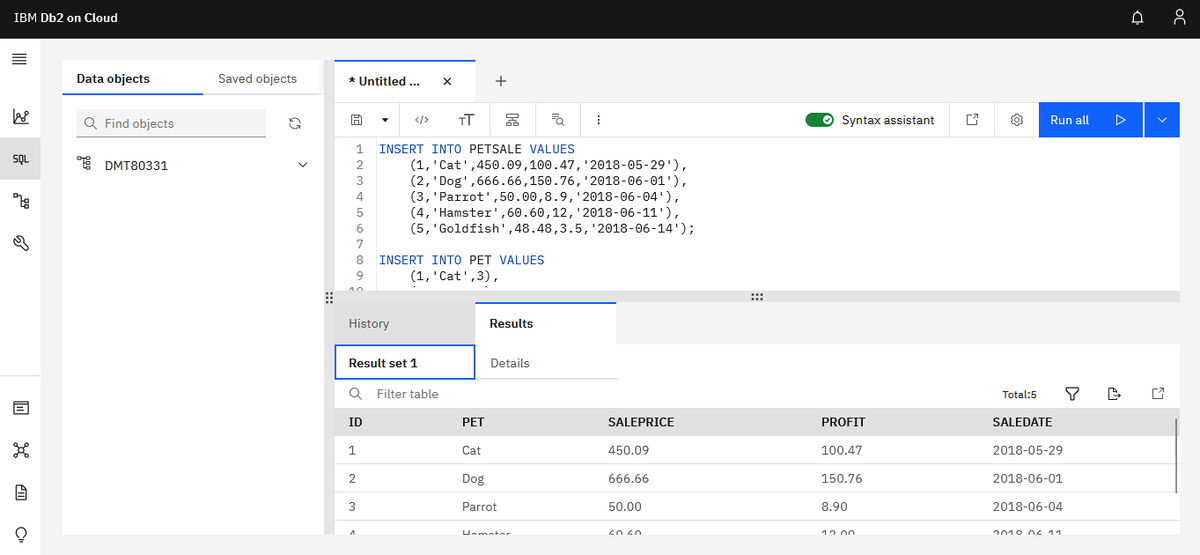Select the Cat cell in results
The image size is (1200, 555).
pos(471,450)
